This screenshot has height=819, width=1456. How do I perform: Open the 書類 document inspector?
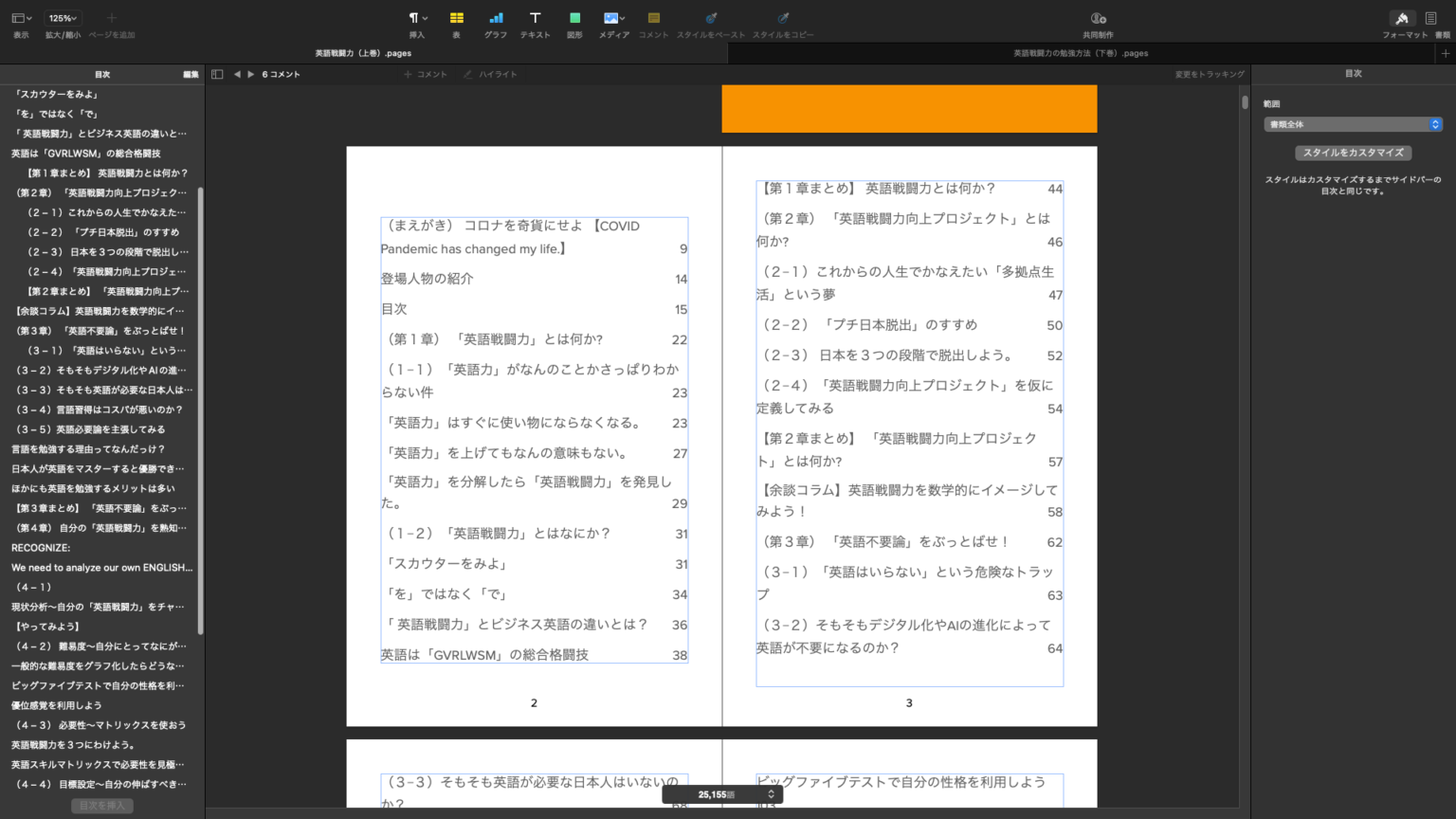click(1431, 18)
